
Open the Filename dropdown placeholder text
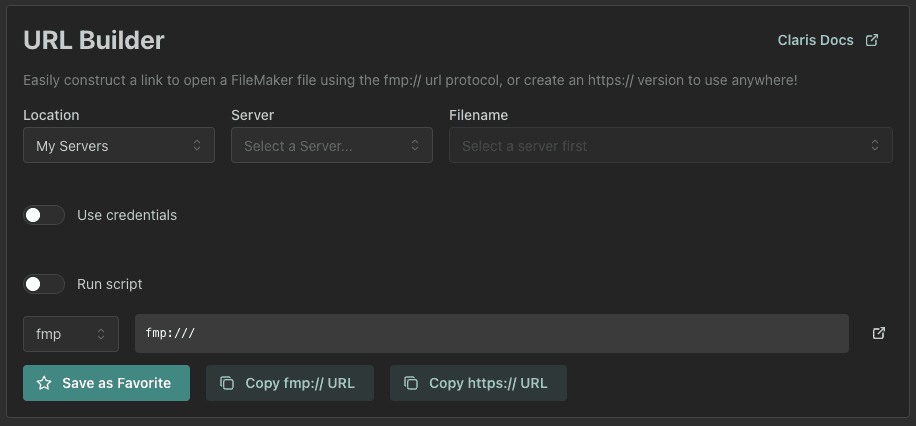525,146
